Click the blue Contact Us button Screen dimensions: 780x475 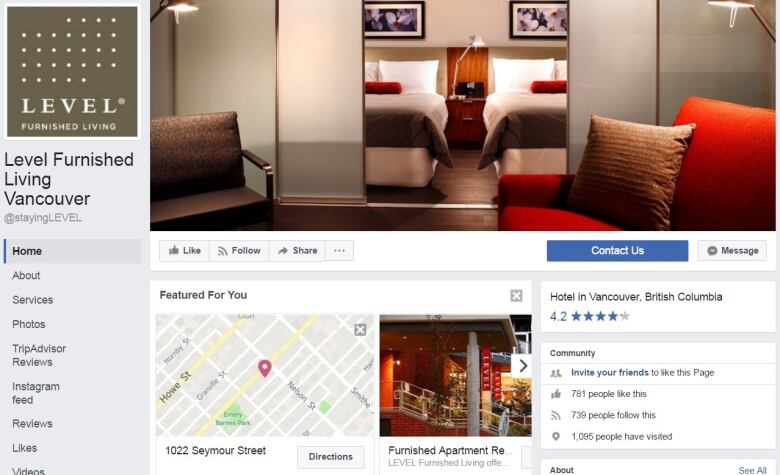[617, 251]
